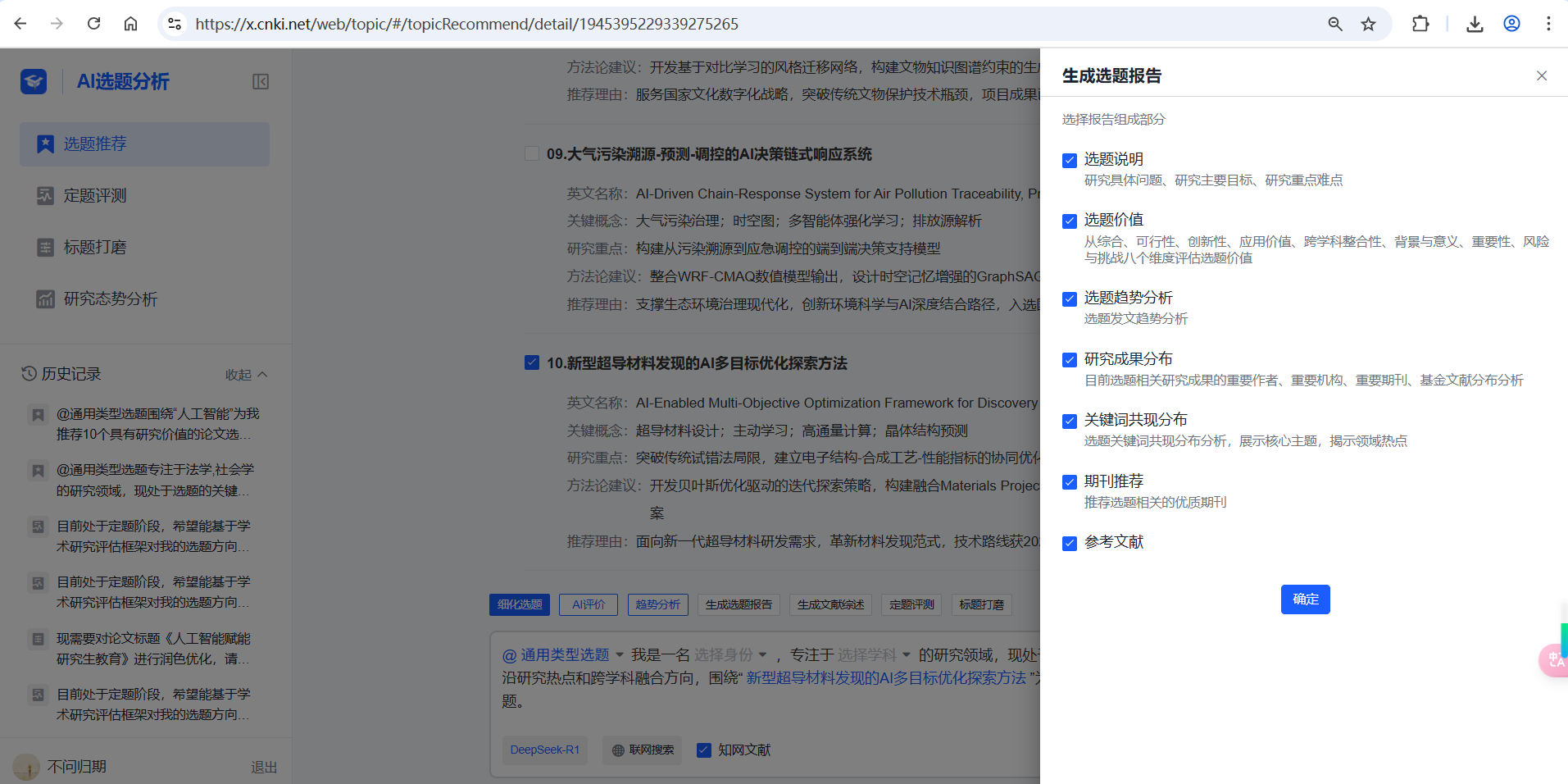This screenshot has height=784, width=1568.
Task: Uncheck the 期刊推荐 checkbox
Action: [1070, 482]
